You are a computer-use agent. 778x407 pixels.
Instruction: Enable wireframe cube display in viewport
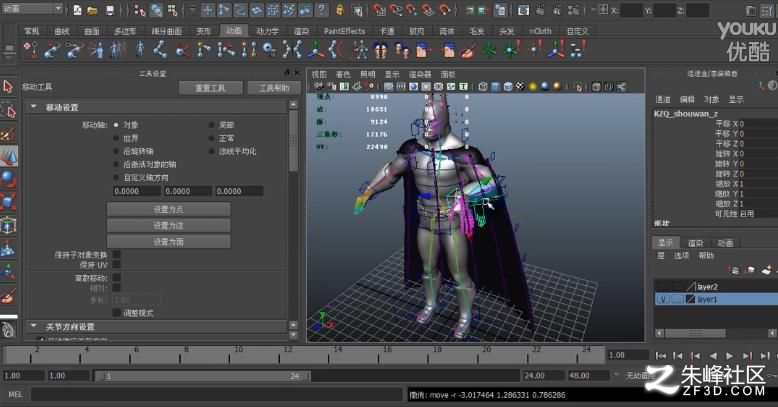click(483, 87)
